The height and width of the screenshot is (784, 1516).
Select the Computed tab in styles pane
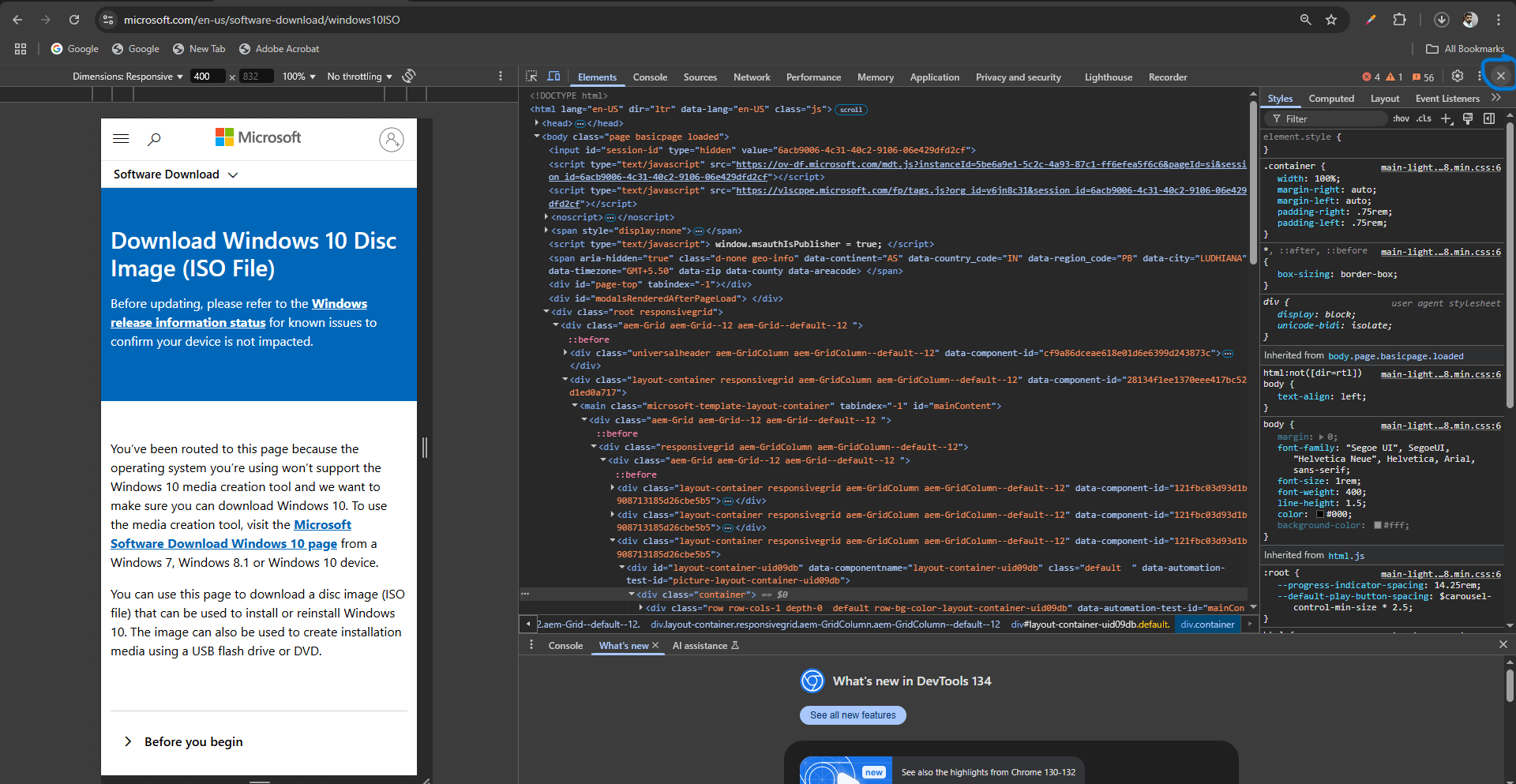click(1331, 99)
